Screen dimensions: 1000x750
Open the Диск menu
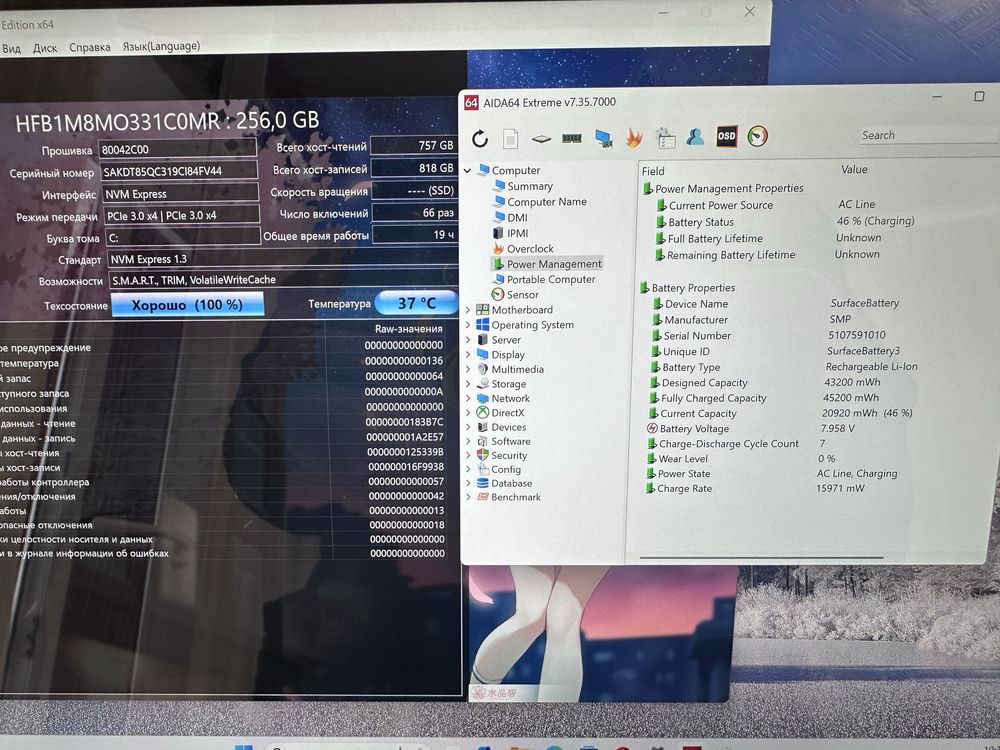(x=45, y=48)
